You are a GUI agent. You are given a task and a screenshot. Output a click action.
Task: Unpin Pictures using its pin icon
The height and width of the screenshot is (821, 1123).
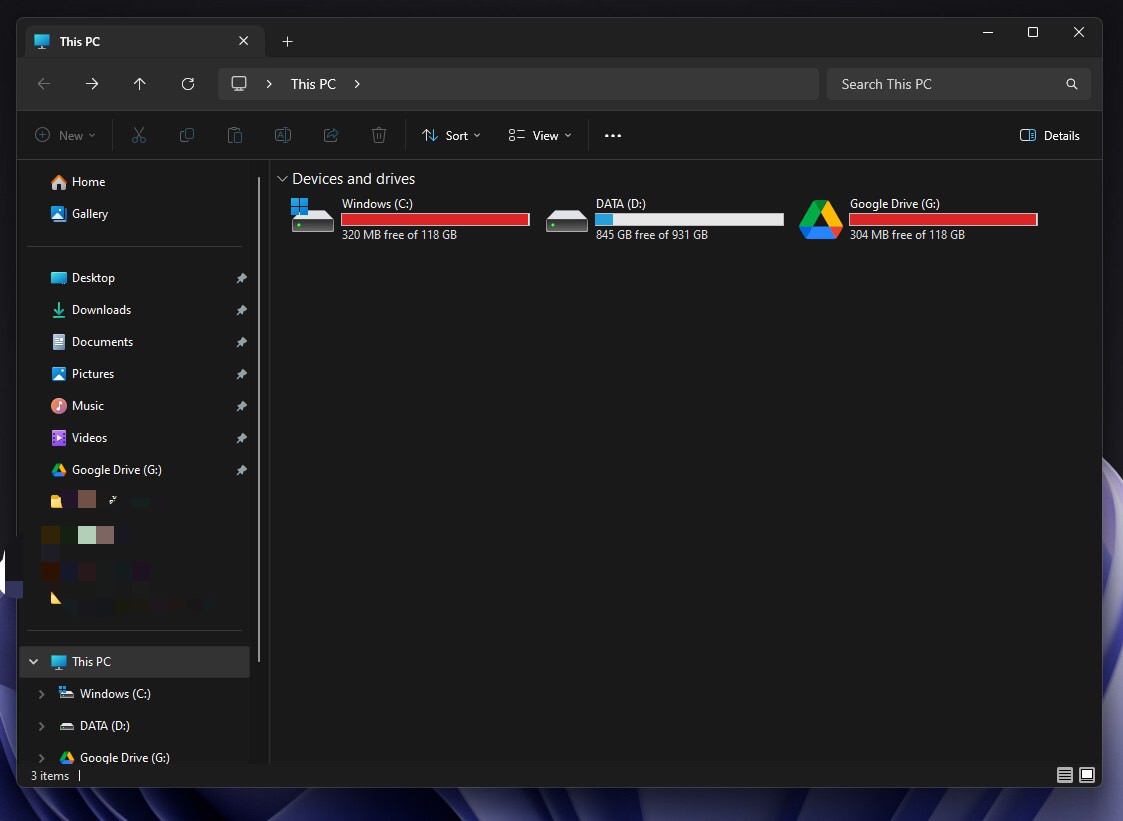(241, 374)
